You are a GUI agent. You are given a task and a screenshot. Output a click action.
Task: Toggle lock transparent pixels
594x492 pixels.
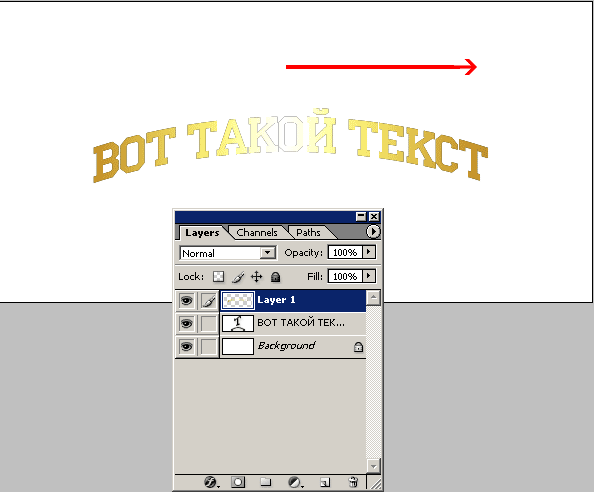pyautogui.click(x=218, y=276)
